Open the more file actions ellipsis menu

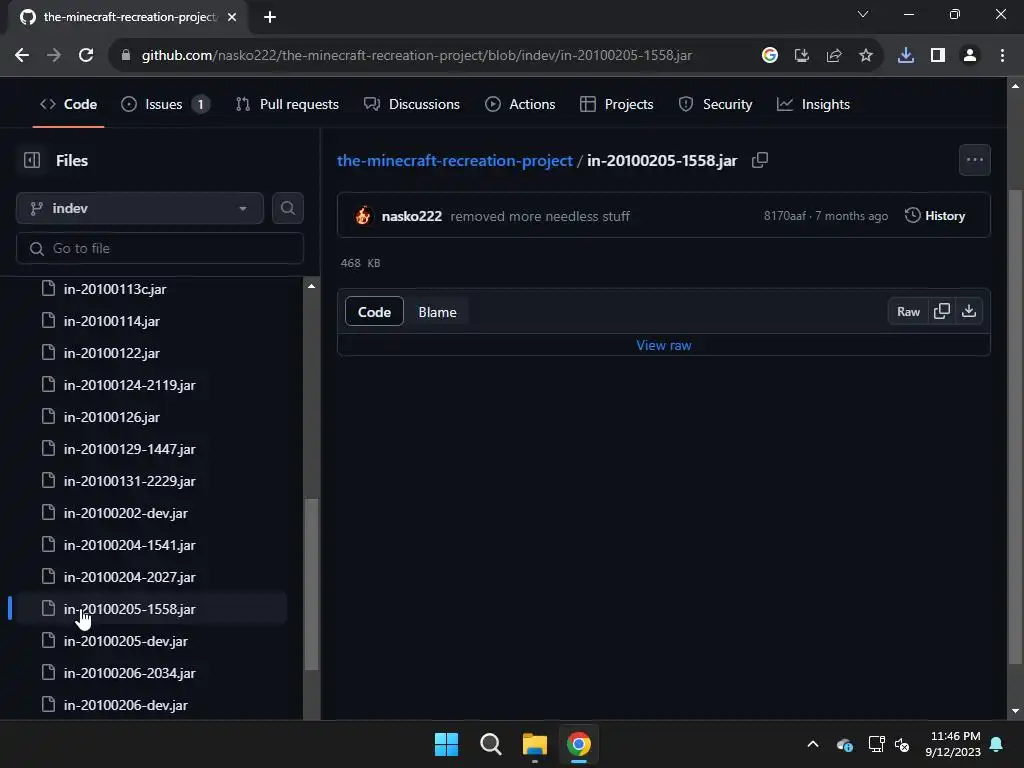[974, 160]
